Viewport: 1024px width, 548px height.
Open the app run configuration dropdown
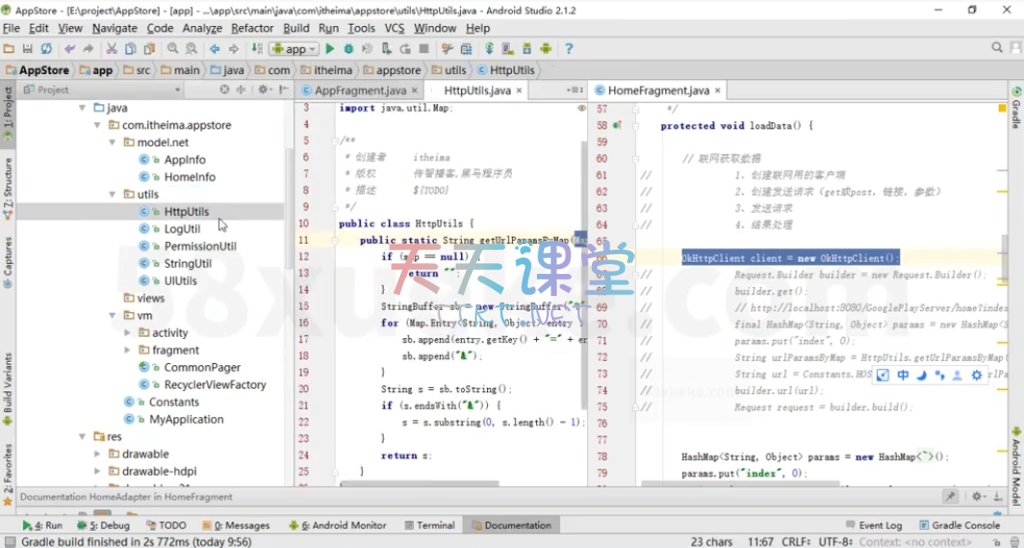coord(295,48)
